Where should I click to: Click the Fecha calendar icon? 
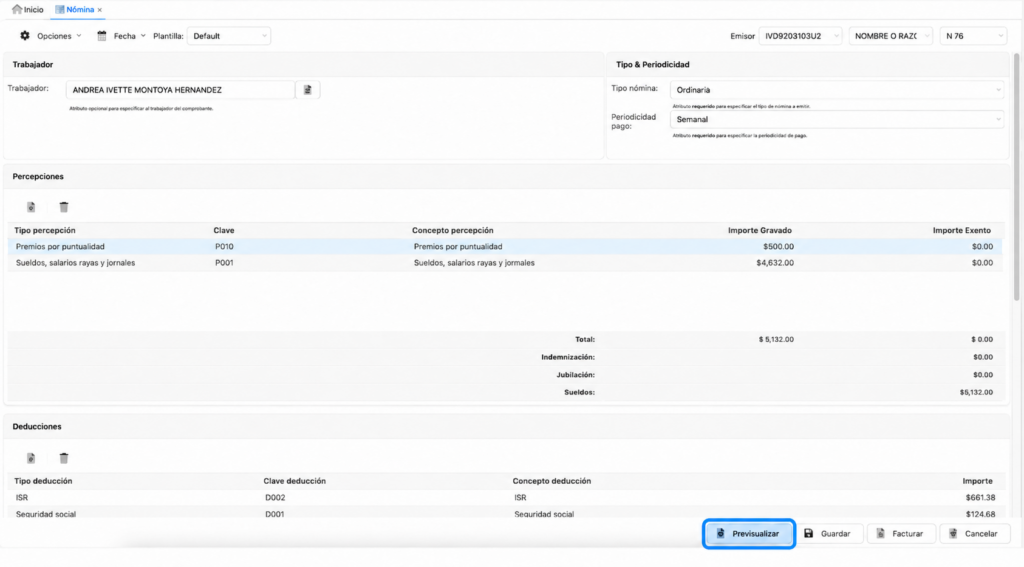[102, 36]
